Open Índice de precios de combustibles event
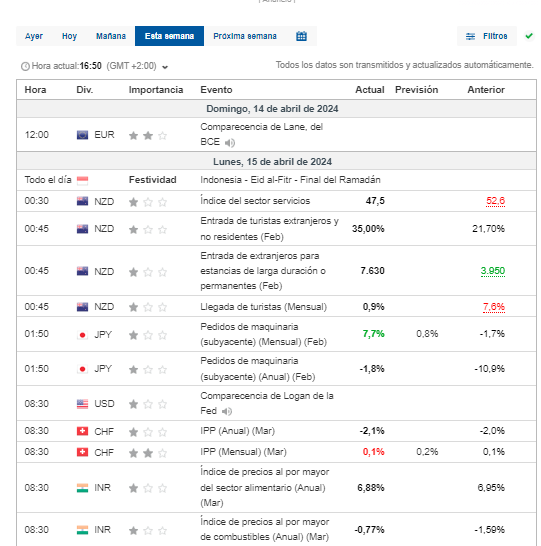Viewport: 541px width, 546px height. coord(265,529)
